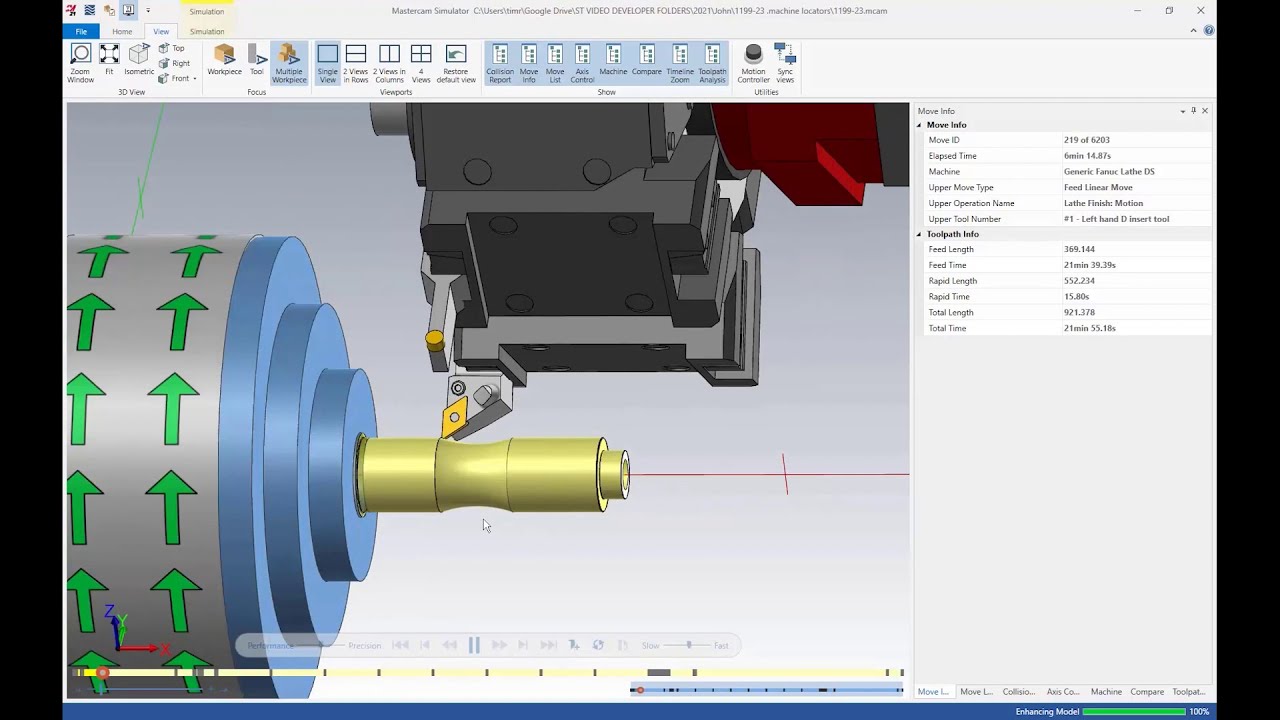
Task: Toggle the Move Info panel button
Action: (529, 63)
